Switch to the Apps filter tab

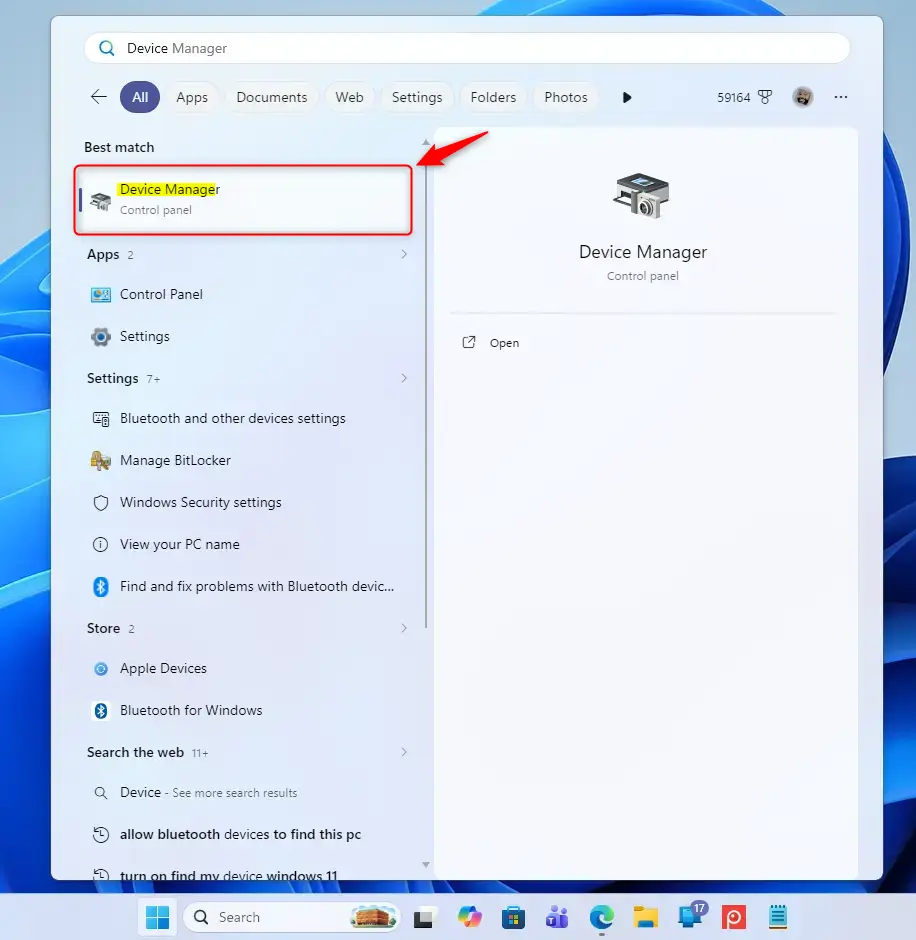tap(192, 97)
